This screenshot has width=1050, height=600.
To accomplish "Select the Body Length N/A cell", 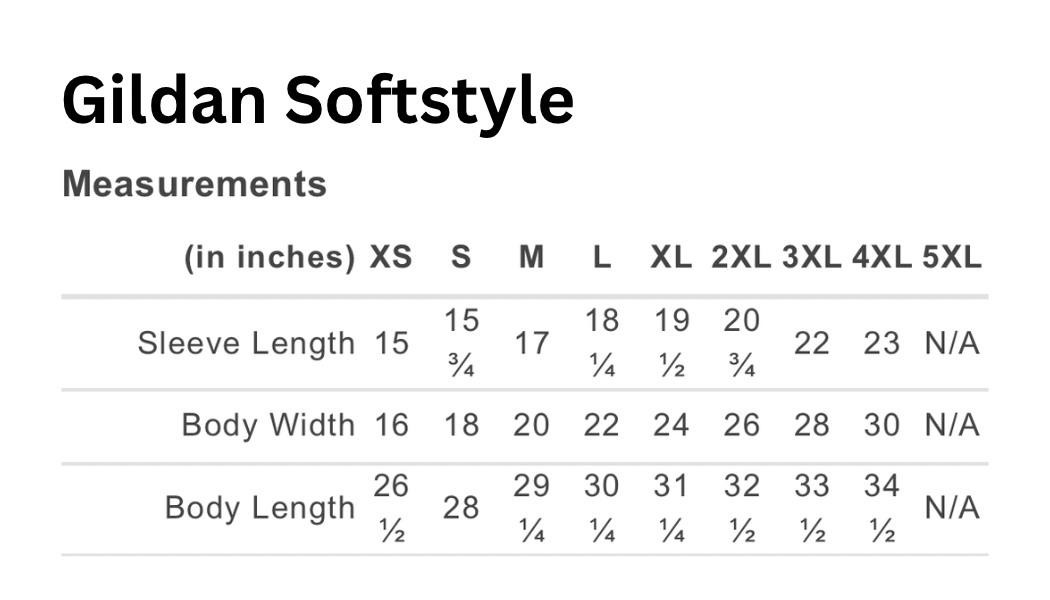I will pos(951,508).
